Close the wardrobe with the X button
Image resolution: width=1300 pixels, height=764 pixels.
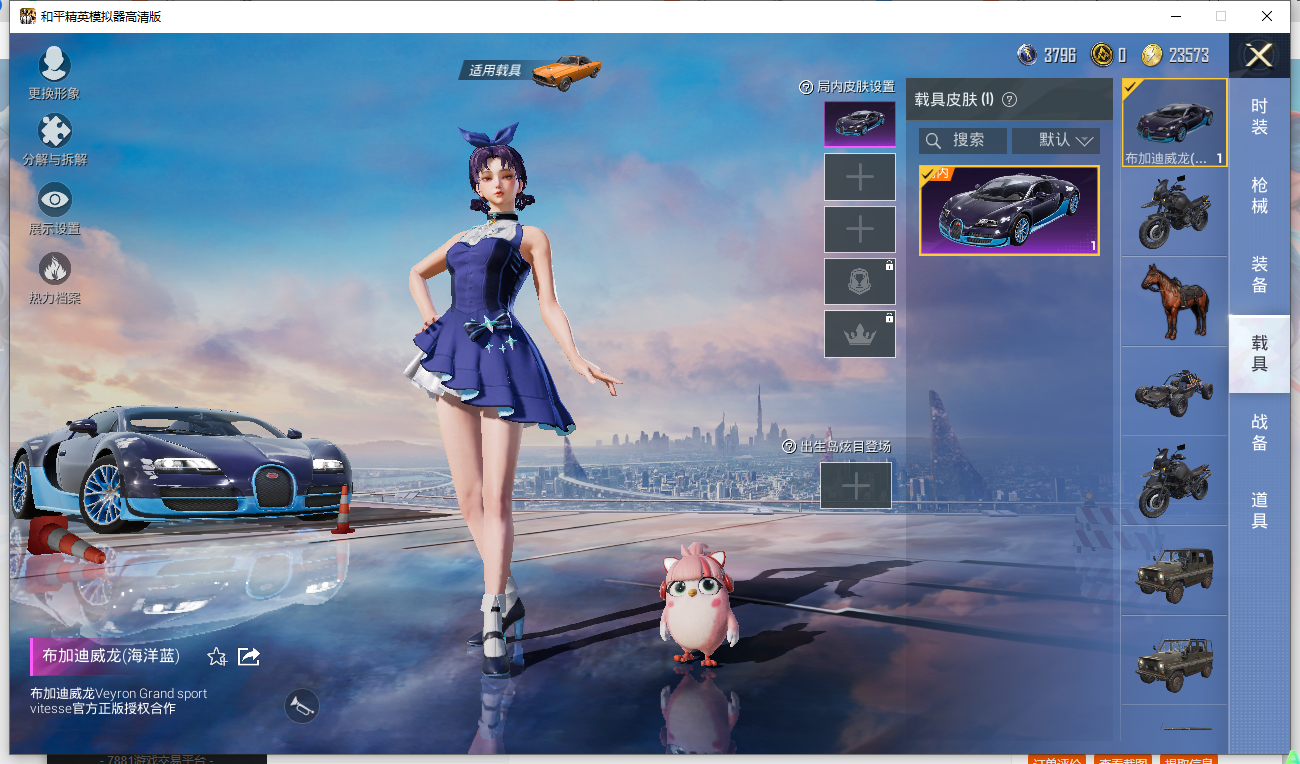pos(1259,55)
